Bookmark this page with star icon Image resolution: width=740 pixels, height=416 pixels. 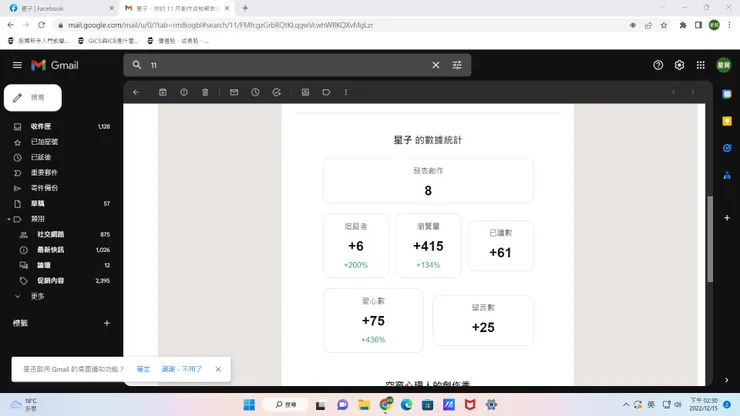tap(664, 25)
